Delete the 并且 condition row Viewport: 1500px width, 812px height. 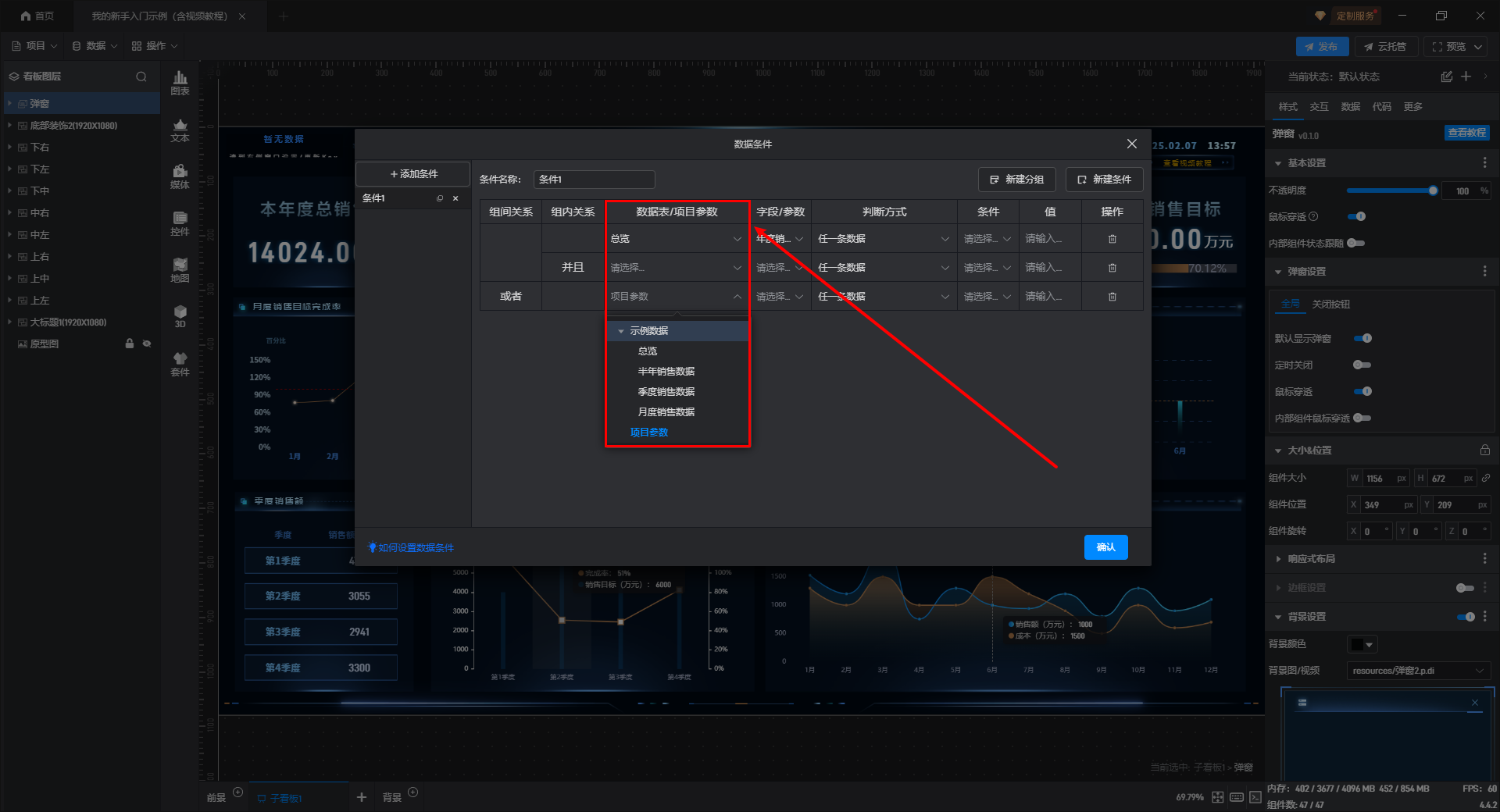(x=1112, y=268)
